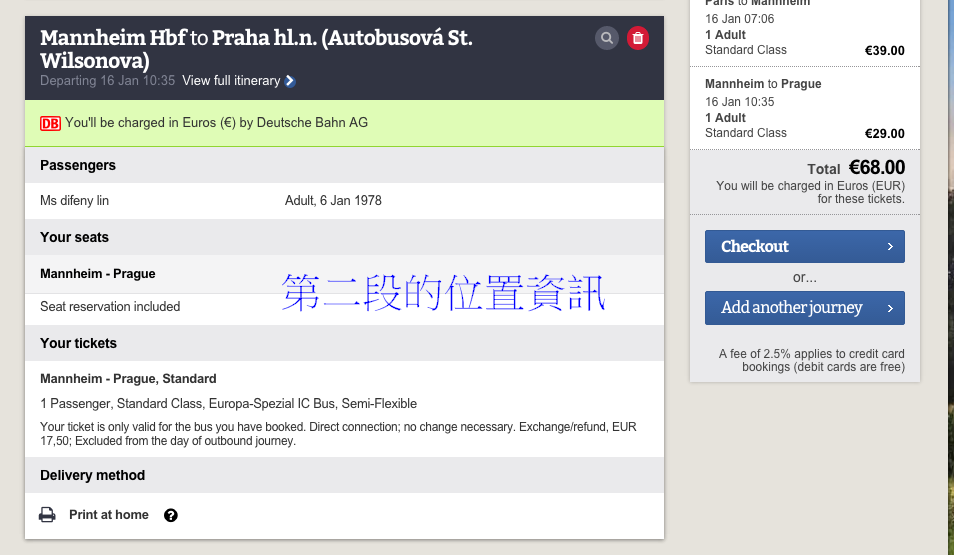Click the Delivery method section header

click(x=344, y=475)
